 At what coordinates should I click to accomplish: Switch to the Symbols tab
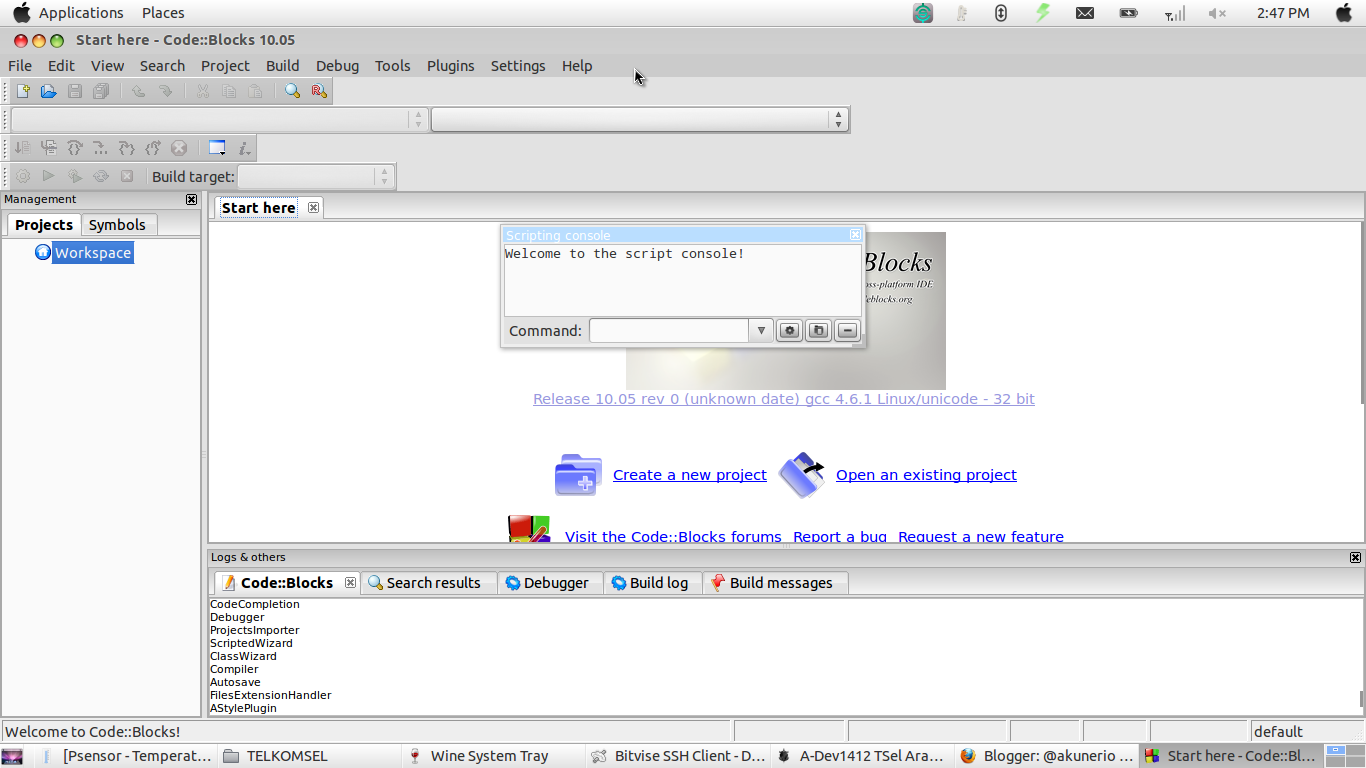117,225
